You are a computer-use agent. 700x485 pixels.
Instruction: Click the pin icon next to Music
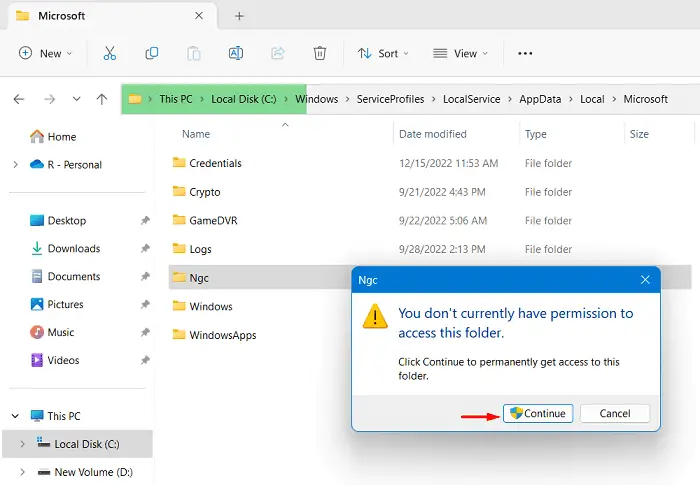[x=145, y=332]
